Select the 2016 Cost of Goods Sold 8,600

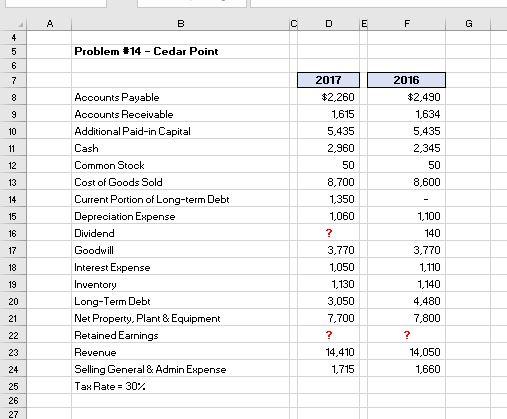coord(406,182)
